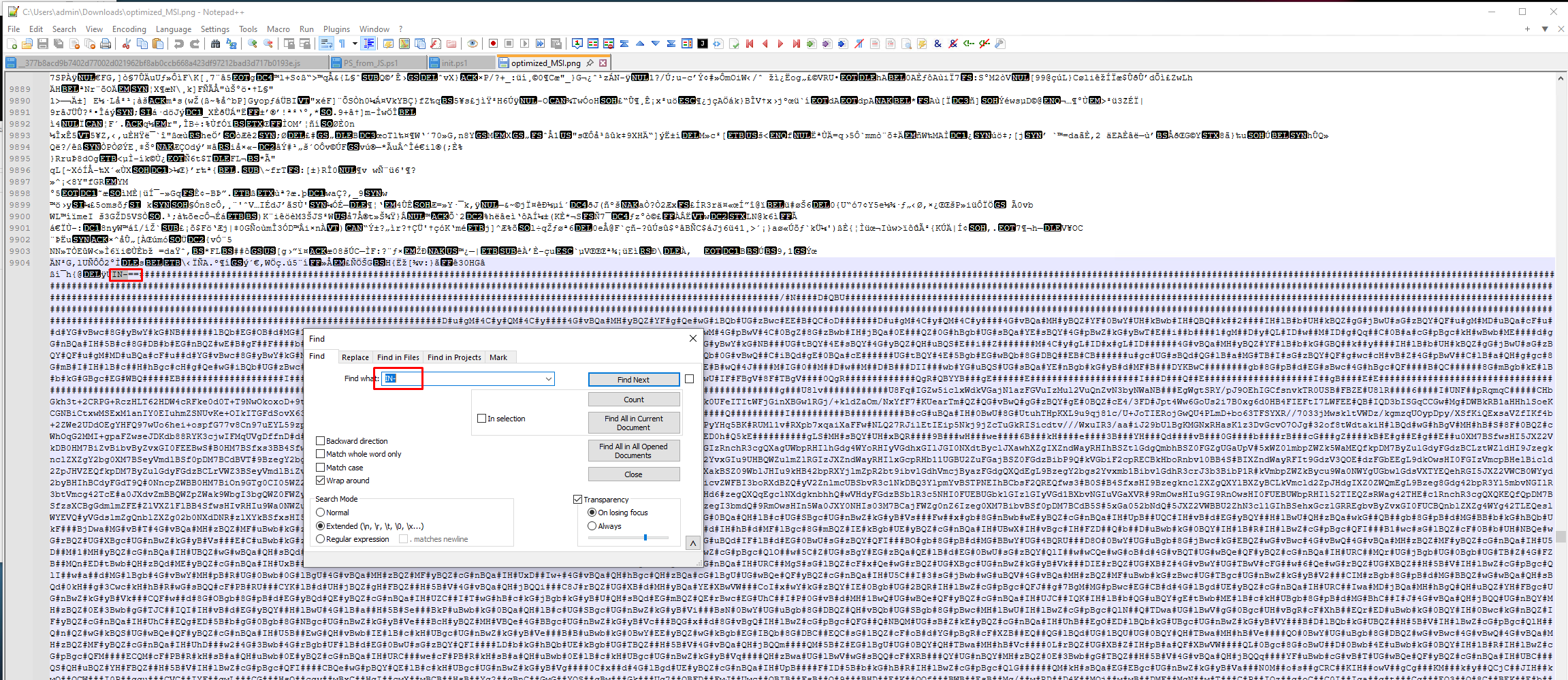Click the editor vertical scrollbar thumb

click(x=1560, y=536)
